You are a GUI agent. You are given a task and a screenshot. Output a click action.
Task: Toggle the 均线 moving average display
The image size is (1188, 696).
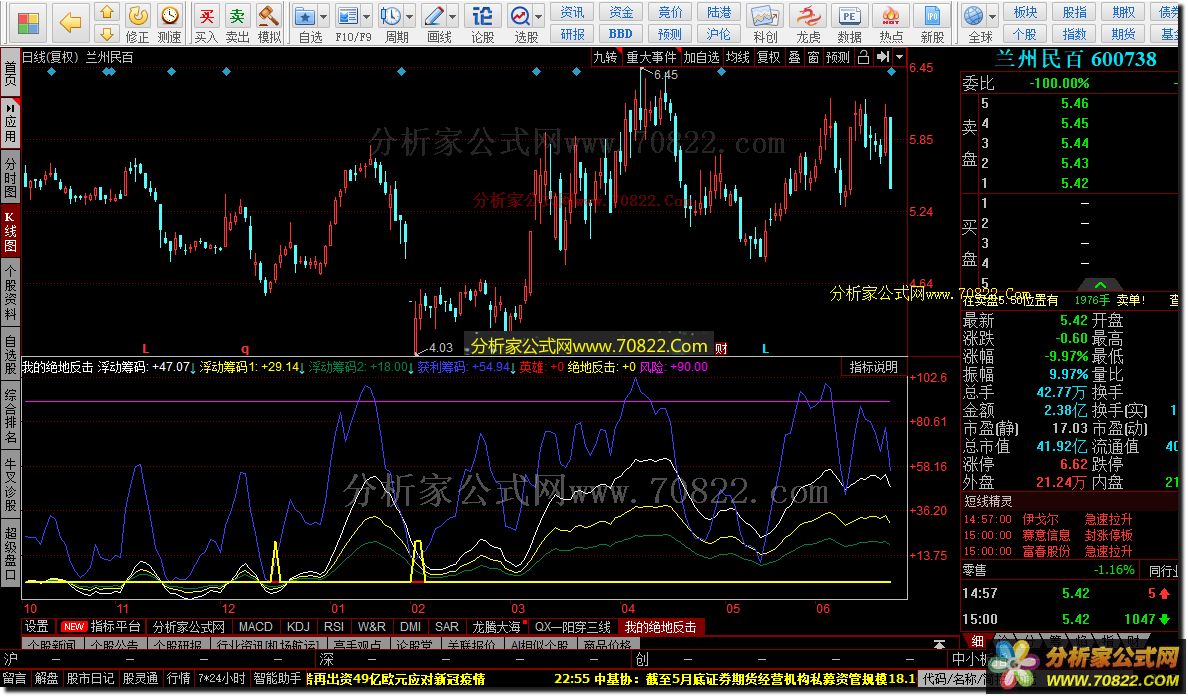(737, 57)
